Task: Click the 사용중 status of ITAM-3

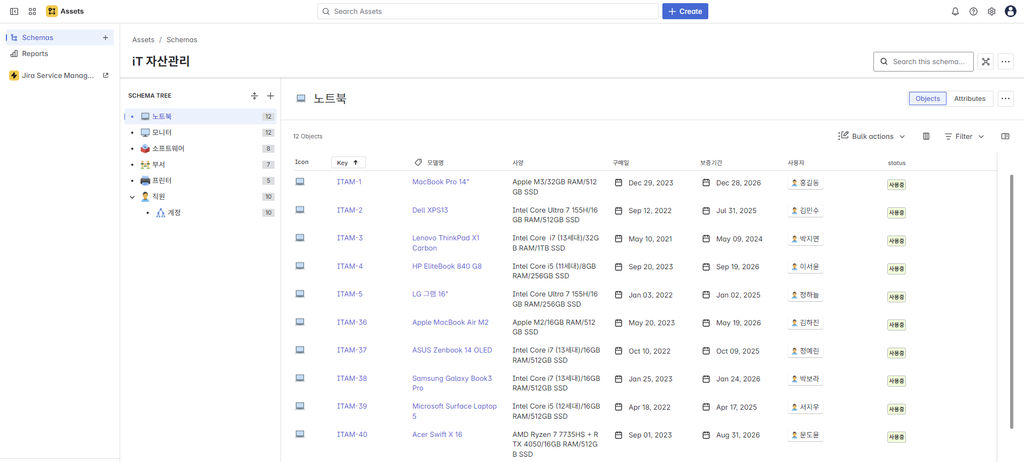Action: (896, 240)
